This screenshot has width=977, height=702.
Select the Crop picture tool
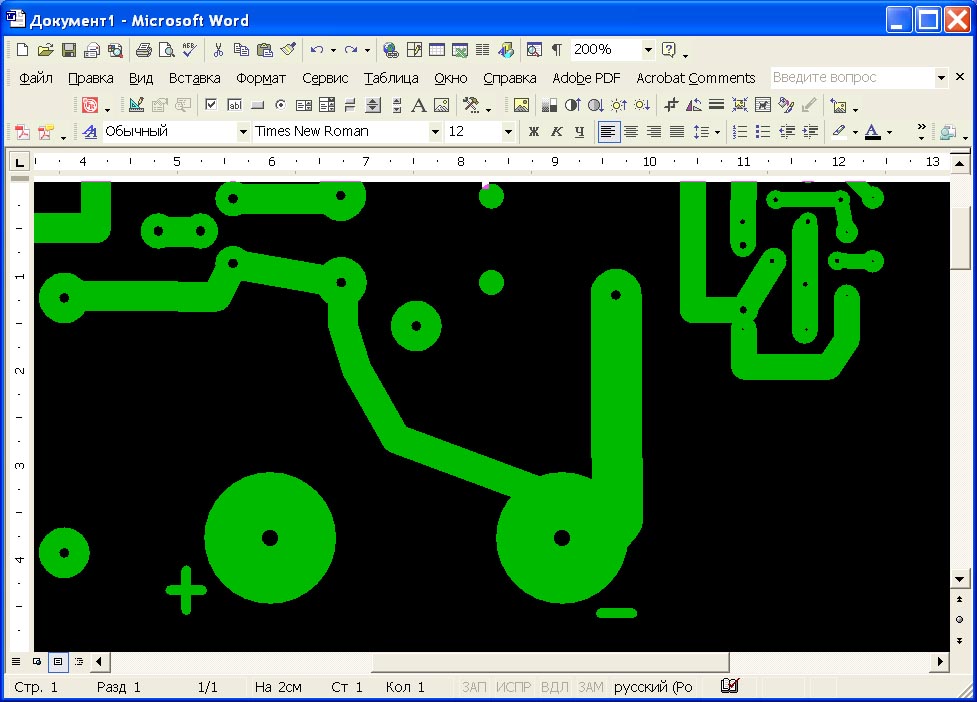tap(670, 105)
